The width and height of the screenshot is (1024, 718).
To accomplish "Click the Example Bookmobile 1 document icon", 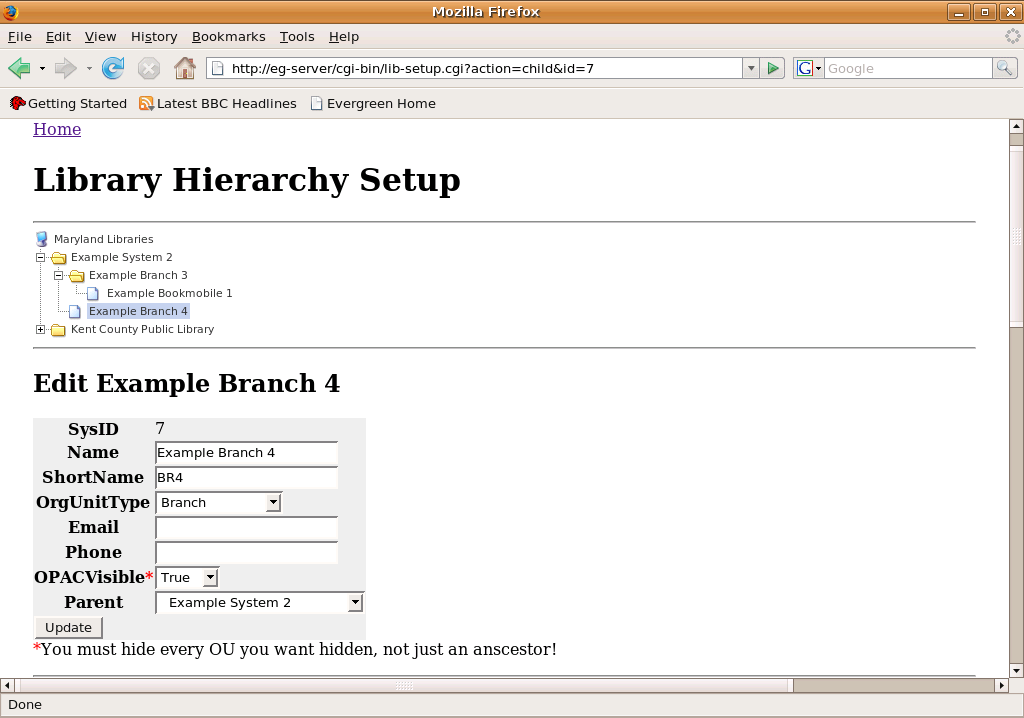I will (x=93, y=293).
